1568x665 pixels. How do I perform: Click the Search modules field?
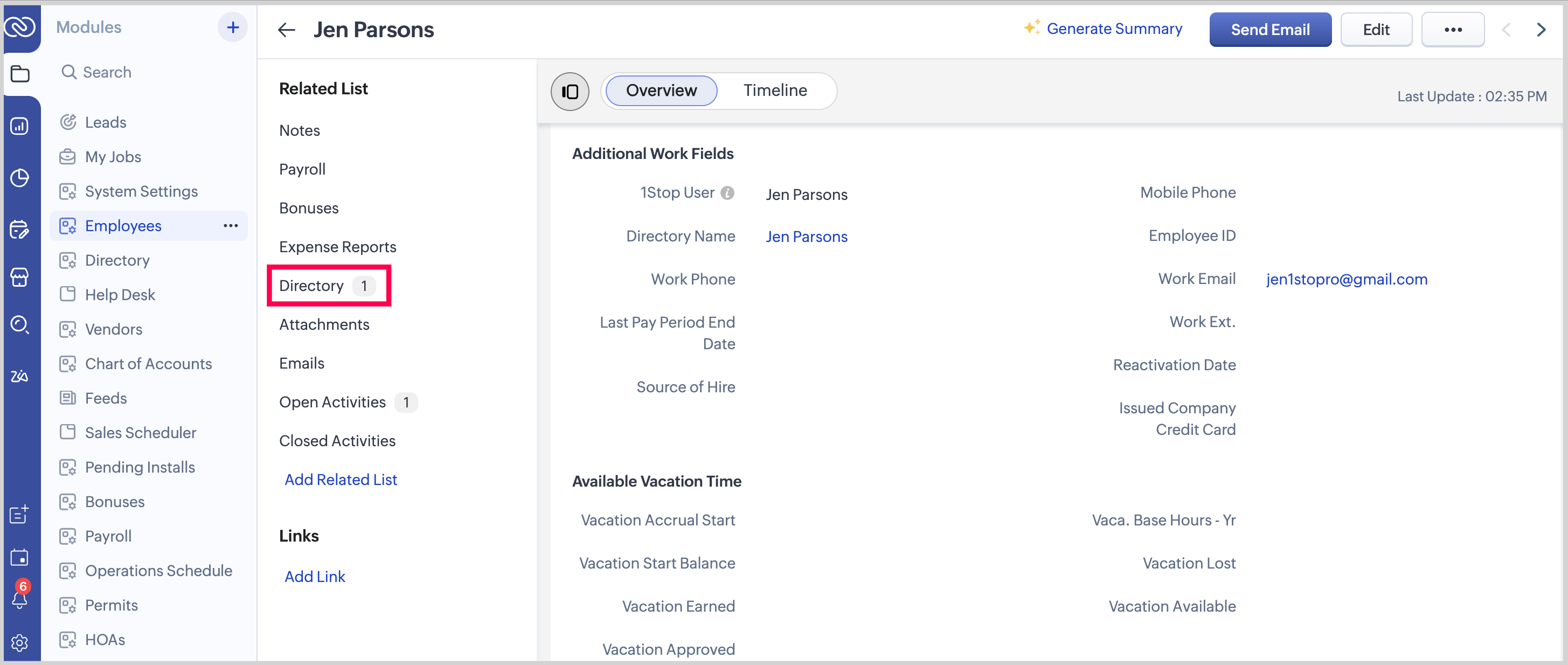point(107,72)
